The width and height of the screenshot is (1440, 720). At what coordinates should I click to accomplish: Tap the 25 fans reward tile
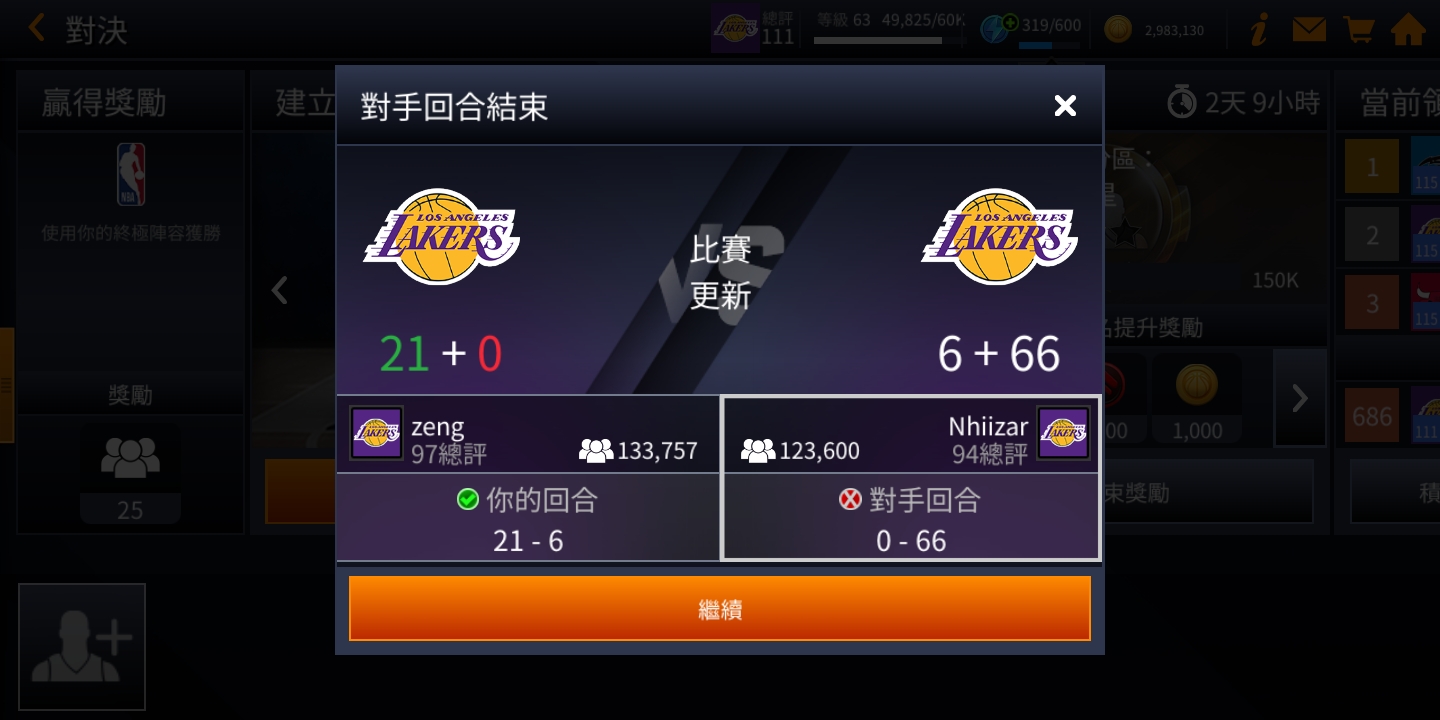point(130,474)
